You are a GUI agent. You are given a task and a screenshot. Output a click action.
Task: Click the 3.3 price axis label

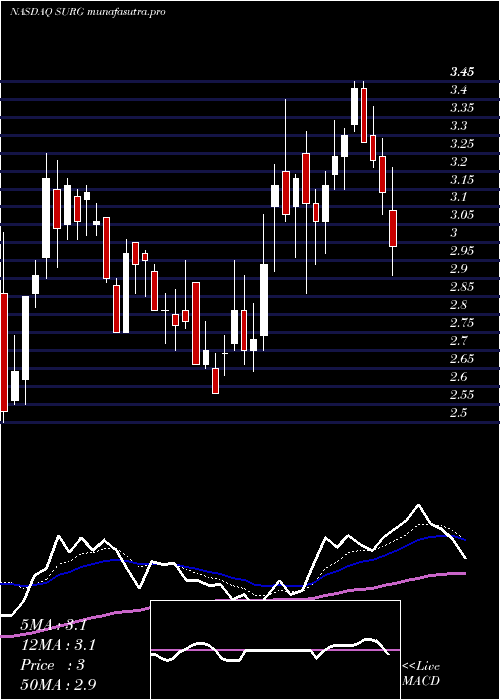[458, 125]
